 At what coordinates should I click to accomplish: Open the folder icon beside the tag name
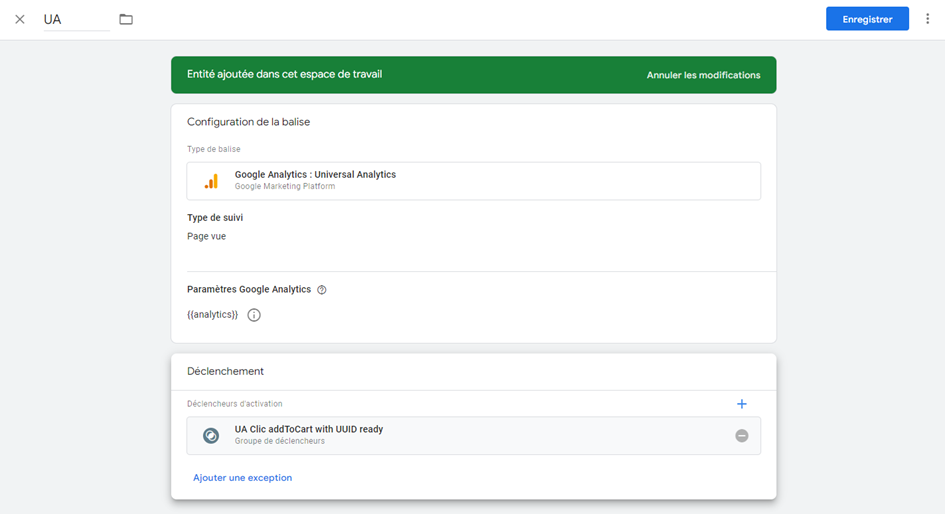(126, 19)
